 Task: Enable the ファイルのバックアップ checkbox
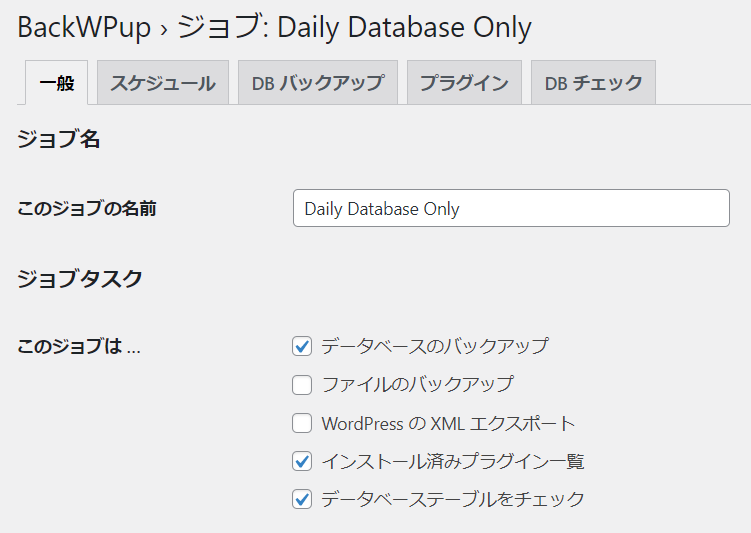click(302, 385)
